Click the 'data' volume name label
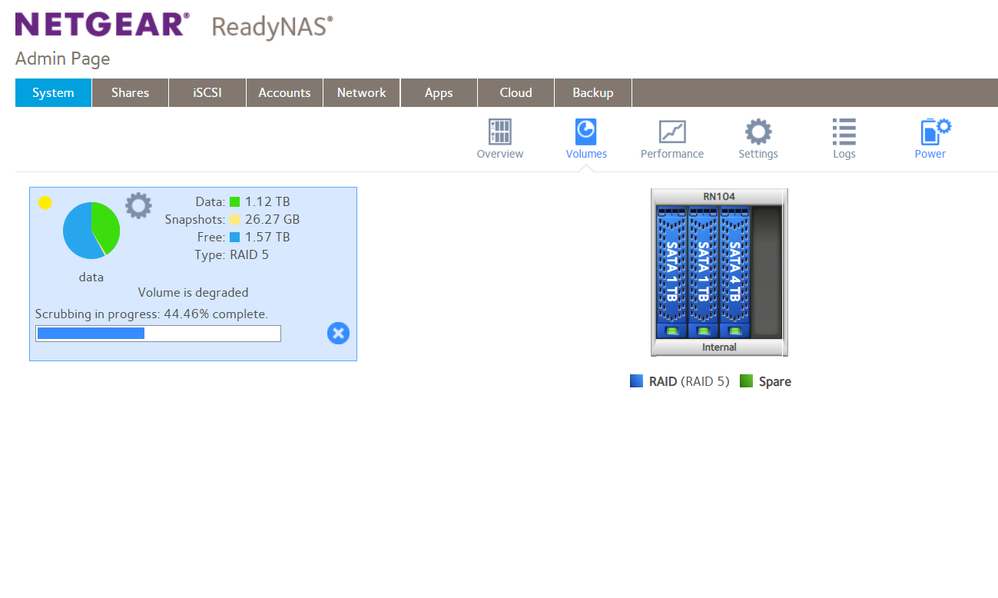Viewport: 998px width, 598px height. 91,277
